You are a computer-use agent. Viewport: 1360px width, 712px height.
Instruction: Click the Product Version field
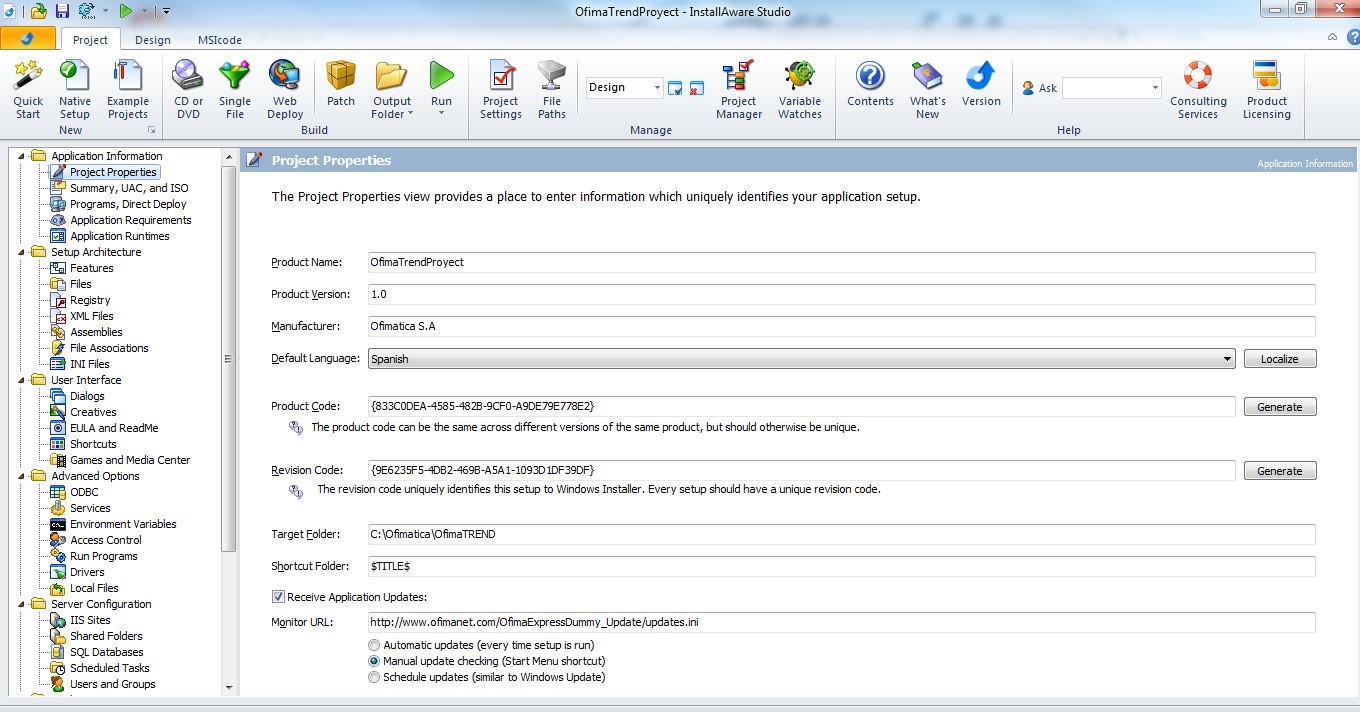coord(842,294)
